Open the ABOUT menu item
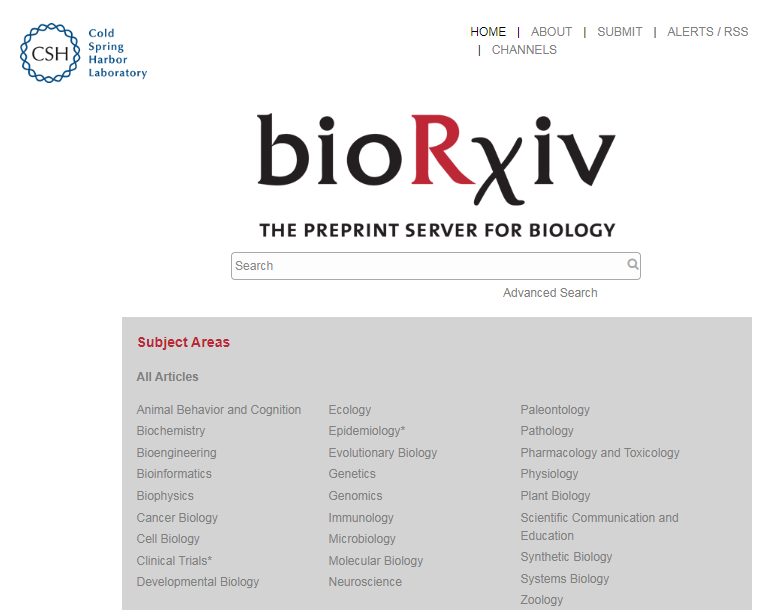Viewport: 760px width, 610px height. 552,32
